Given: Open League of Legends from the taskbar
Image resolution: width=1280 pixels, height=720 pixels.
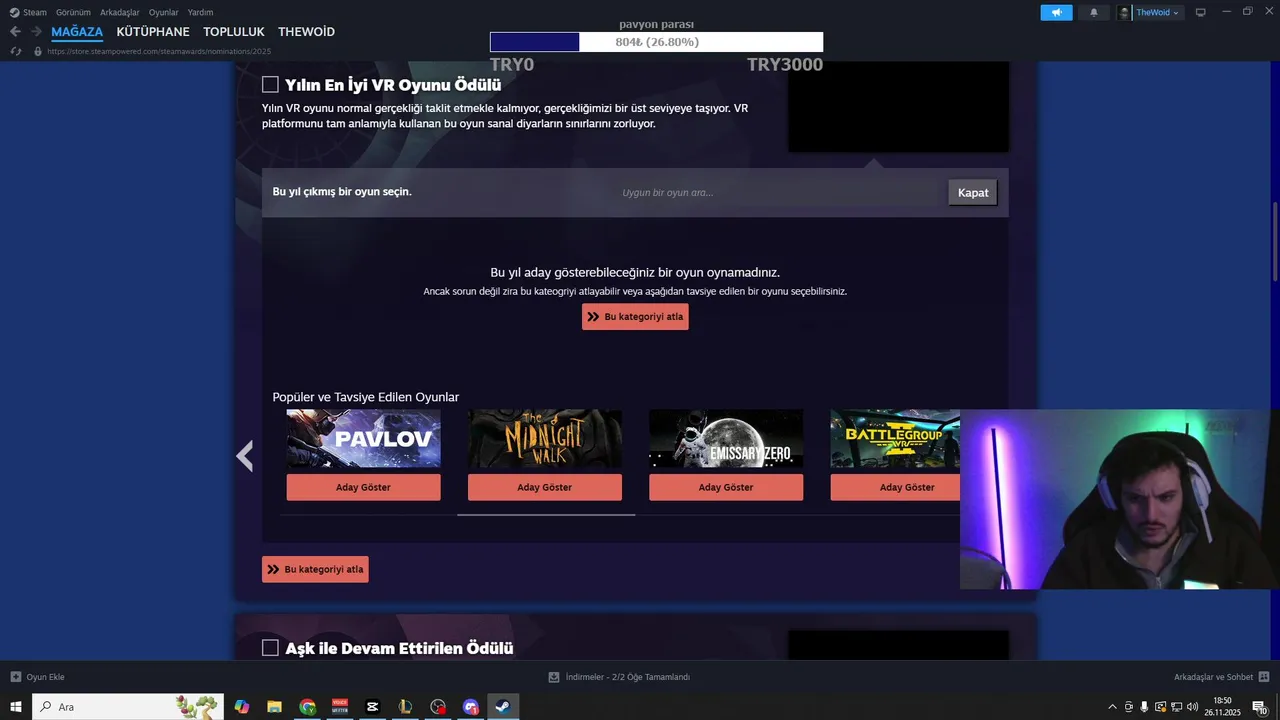Looking at the screenshot, I should 405,707.
